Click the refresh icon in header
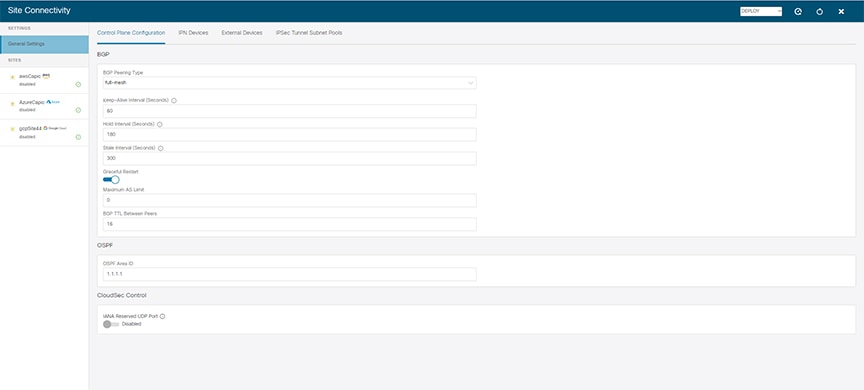This screenshot has width=864, height=390. [x=819, y=12]
